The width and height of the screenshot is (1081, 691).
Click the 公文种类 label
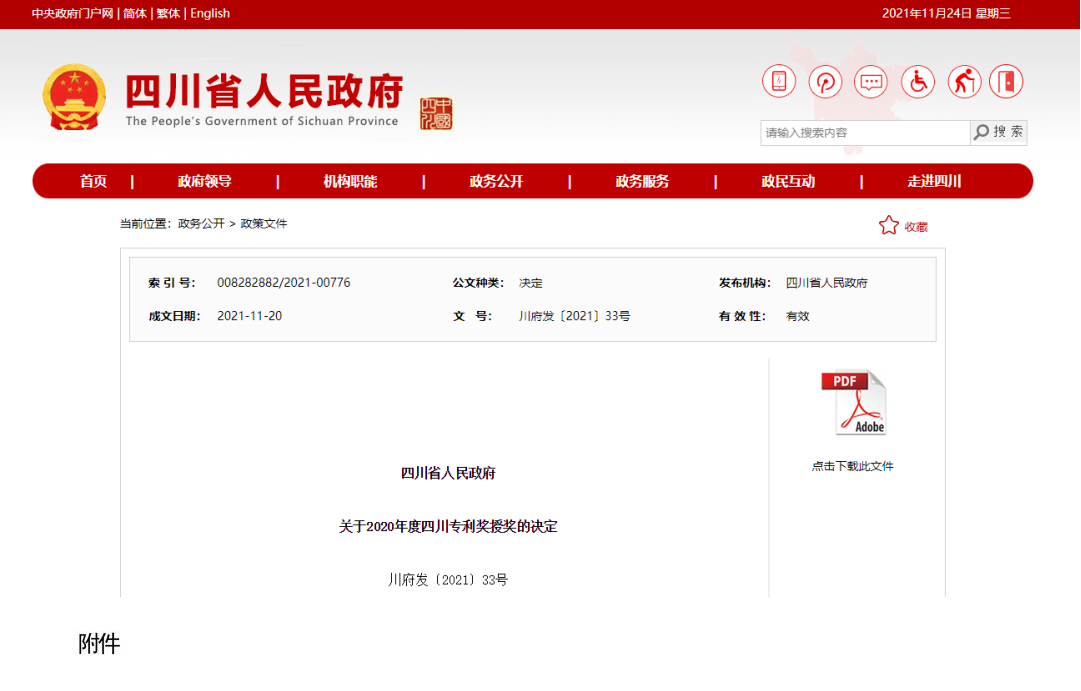[x=478, y=283]
